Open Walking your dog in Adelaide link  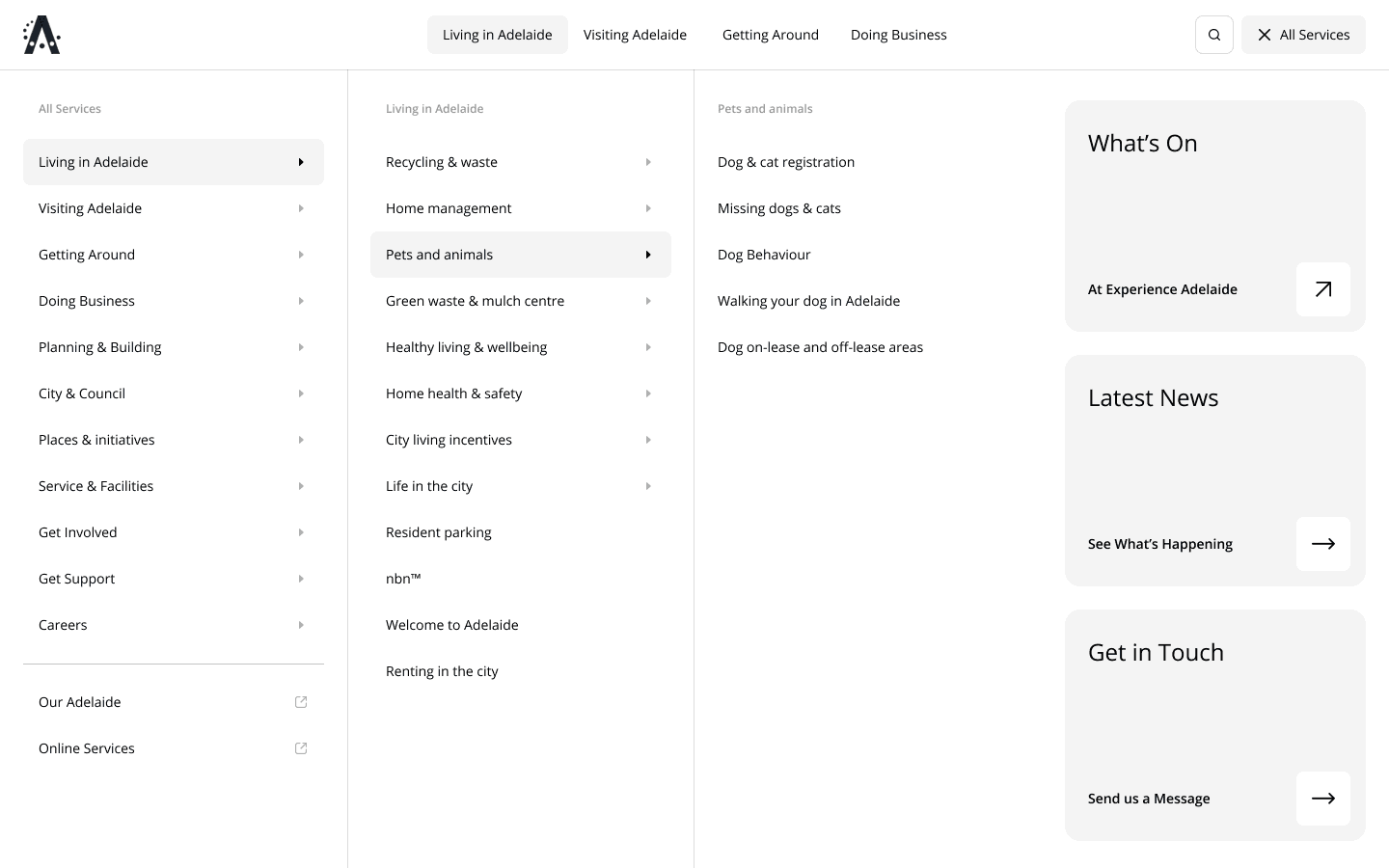(x=808, y=301)
